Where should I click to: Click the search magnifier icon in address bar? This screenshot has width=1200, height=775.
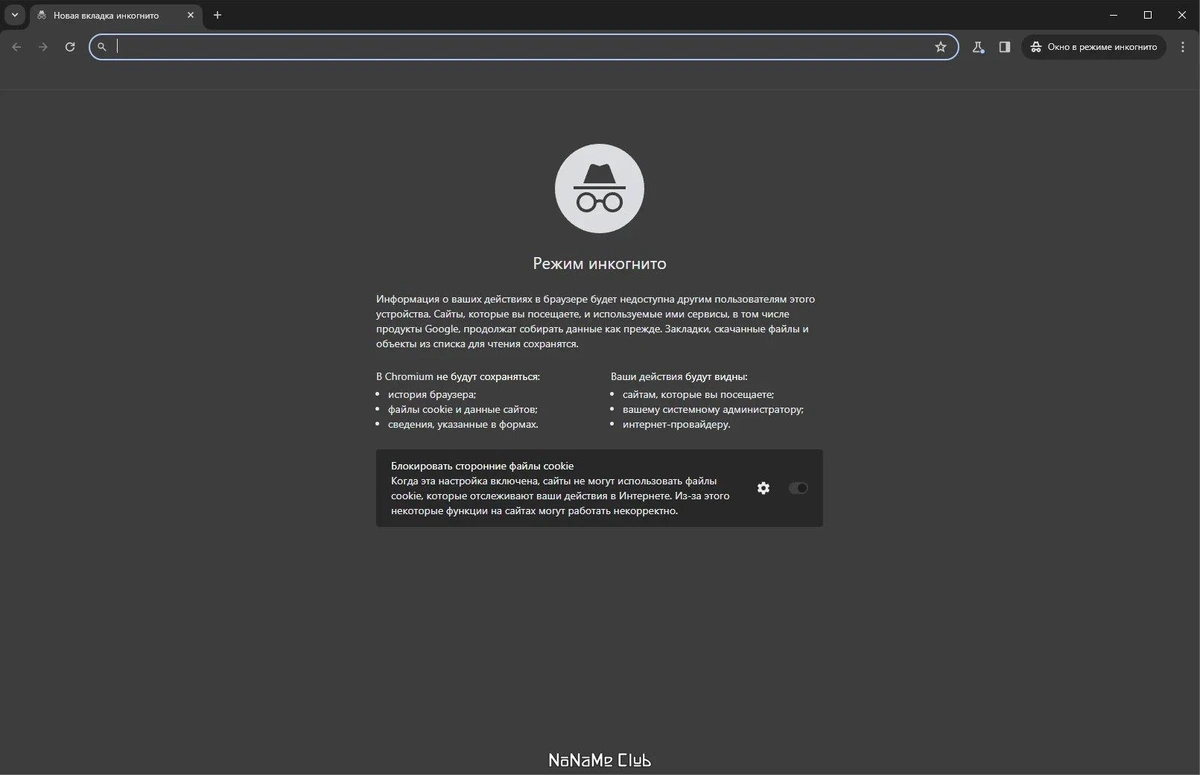coord(102,47)
